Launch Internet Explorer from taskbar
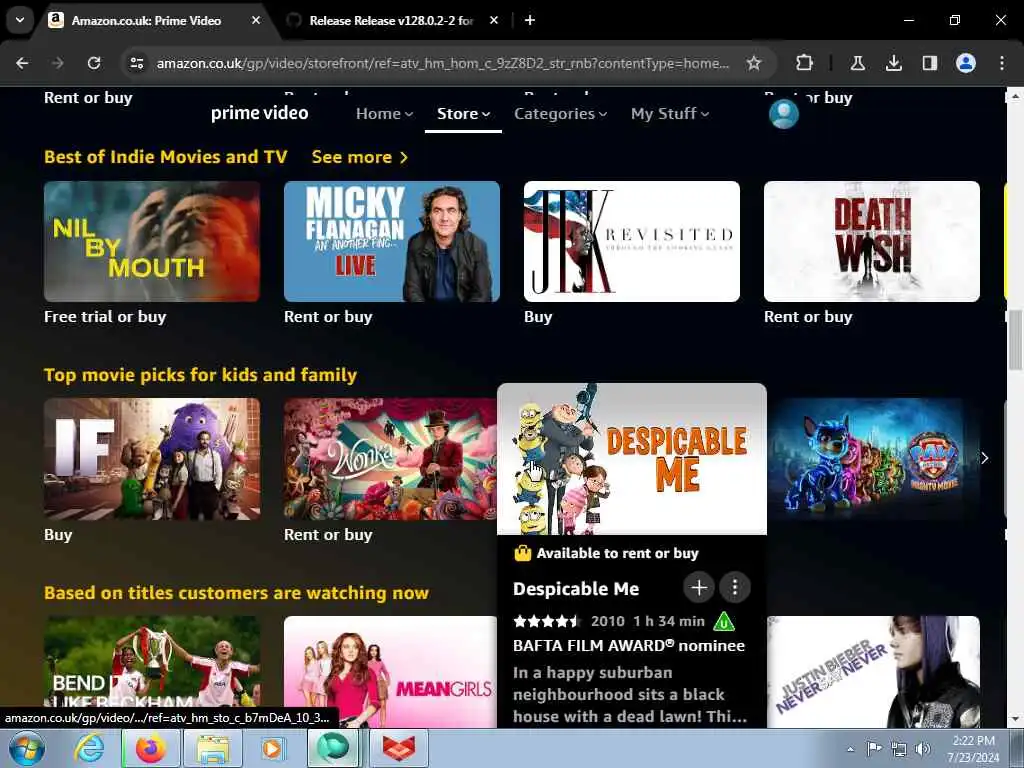The width and height of the screenshot is (1024, 768). click(x=89, y=748)
